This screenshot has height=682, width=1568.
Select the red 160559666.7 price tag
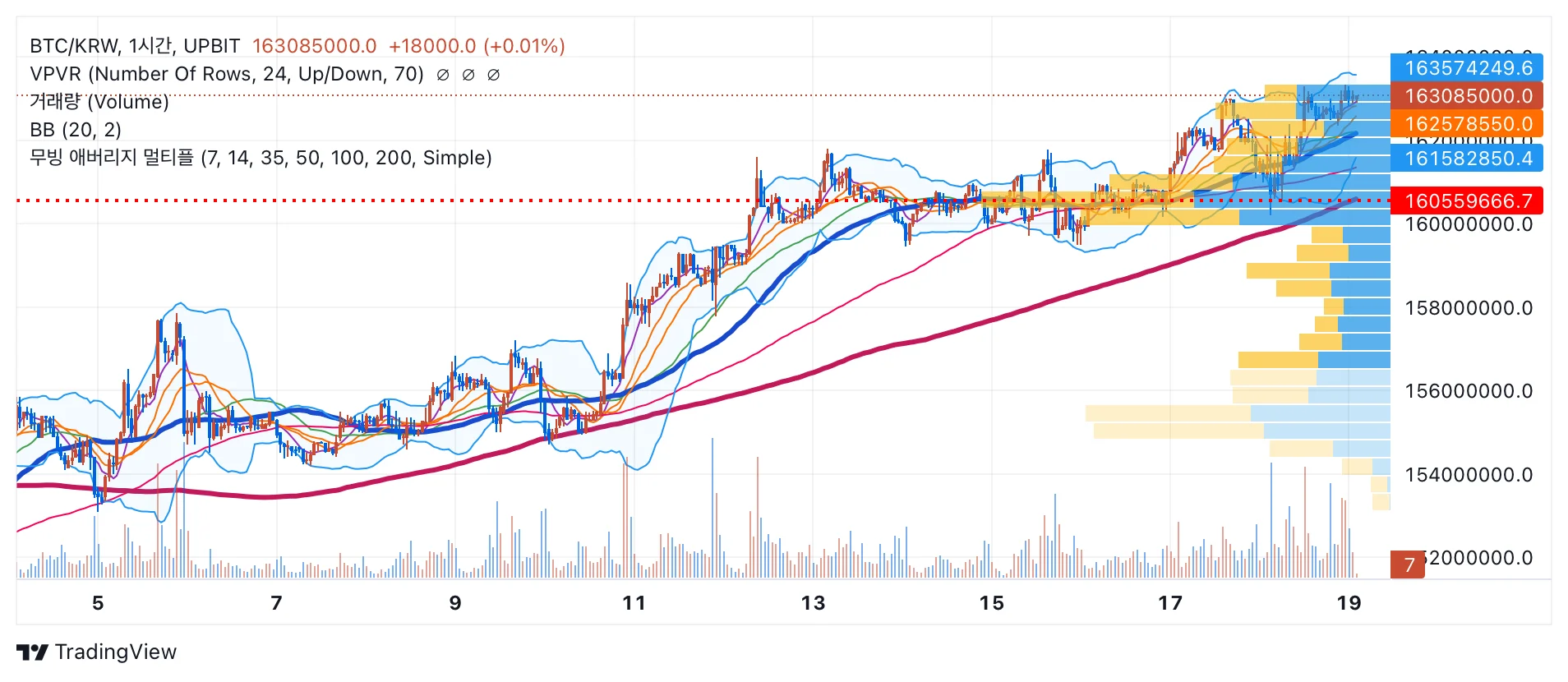[x=1467, y=200]
